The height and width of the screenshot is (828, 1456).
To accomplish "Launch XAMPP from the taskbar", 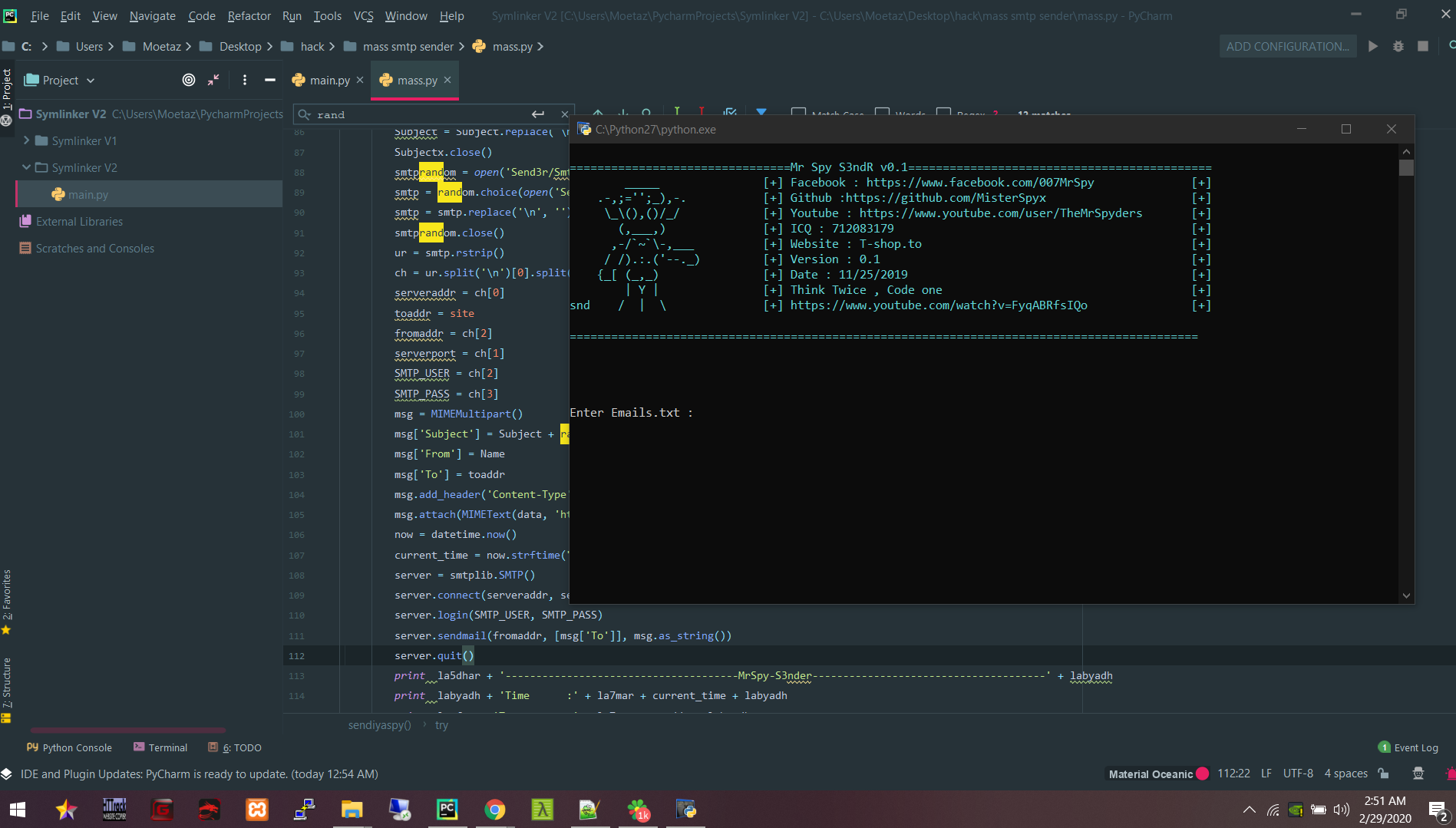I will tap(257, 810).
